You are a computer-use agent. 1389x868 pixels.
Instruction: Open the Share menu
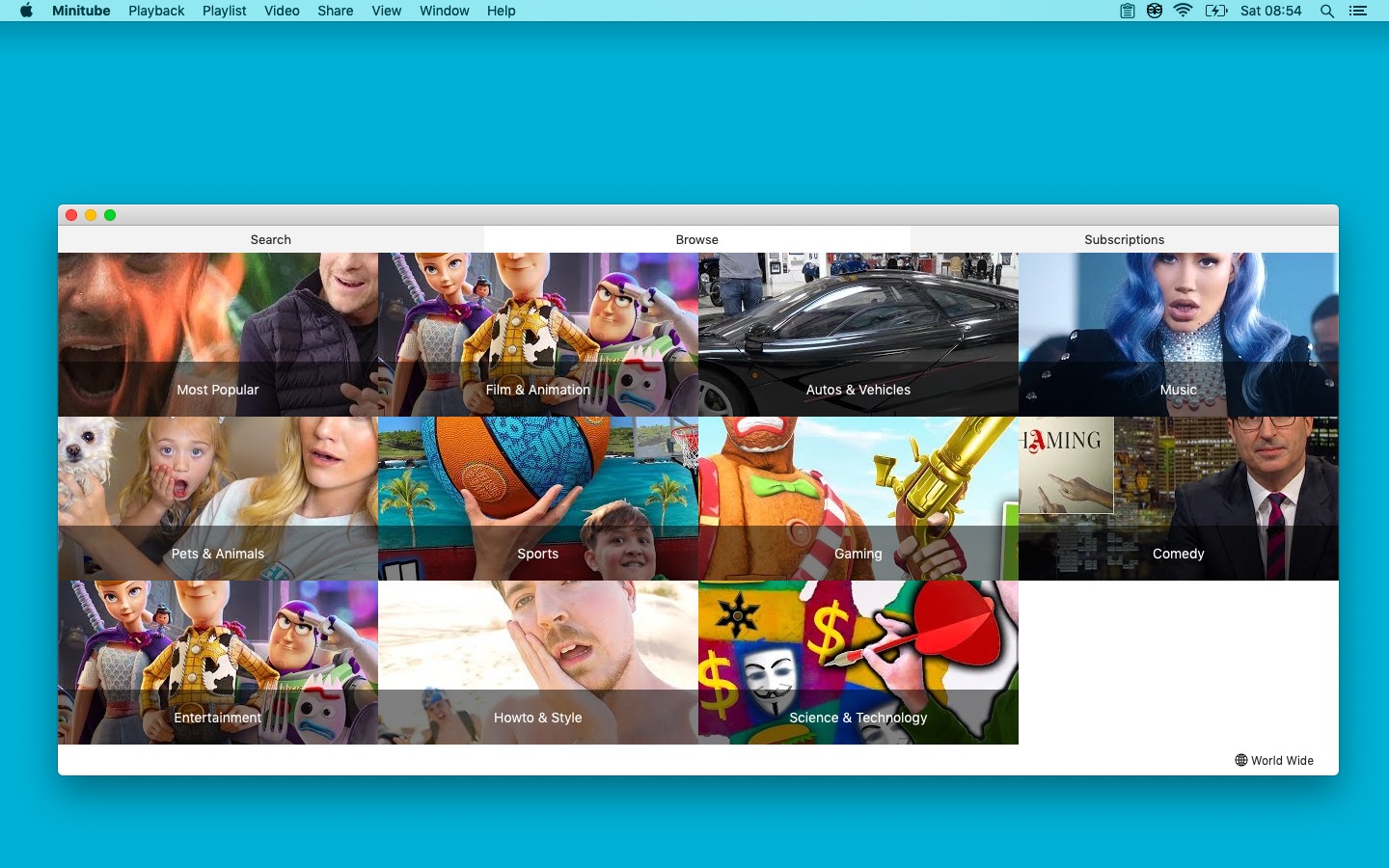coord(335,11)
